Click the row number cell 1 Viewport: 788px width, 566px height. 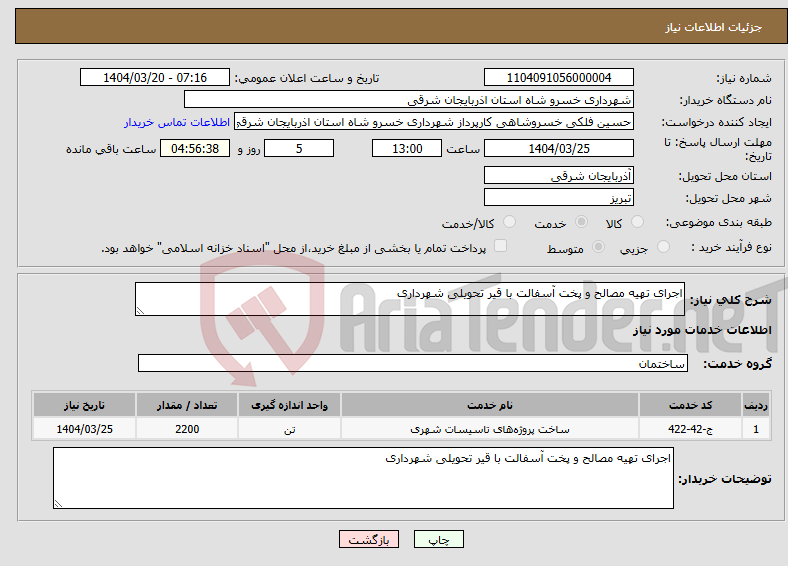point(756,429)
